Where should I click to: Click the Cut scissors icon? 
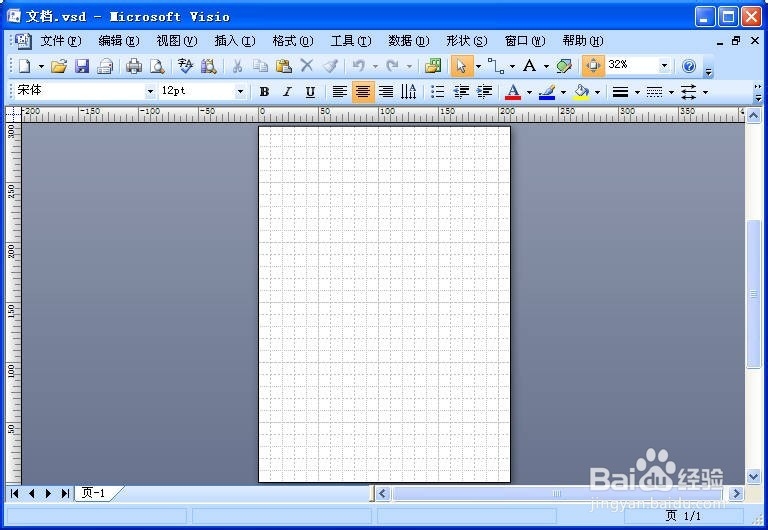[x=238, y=66]
